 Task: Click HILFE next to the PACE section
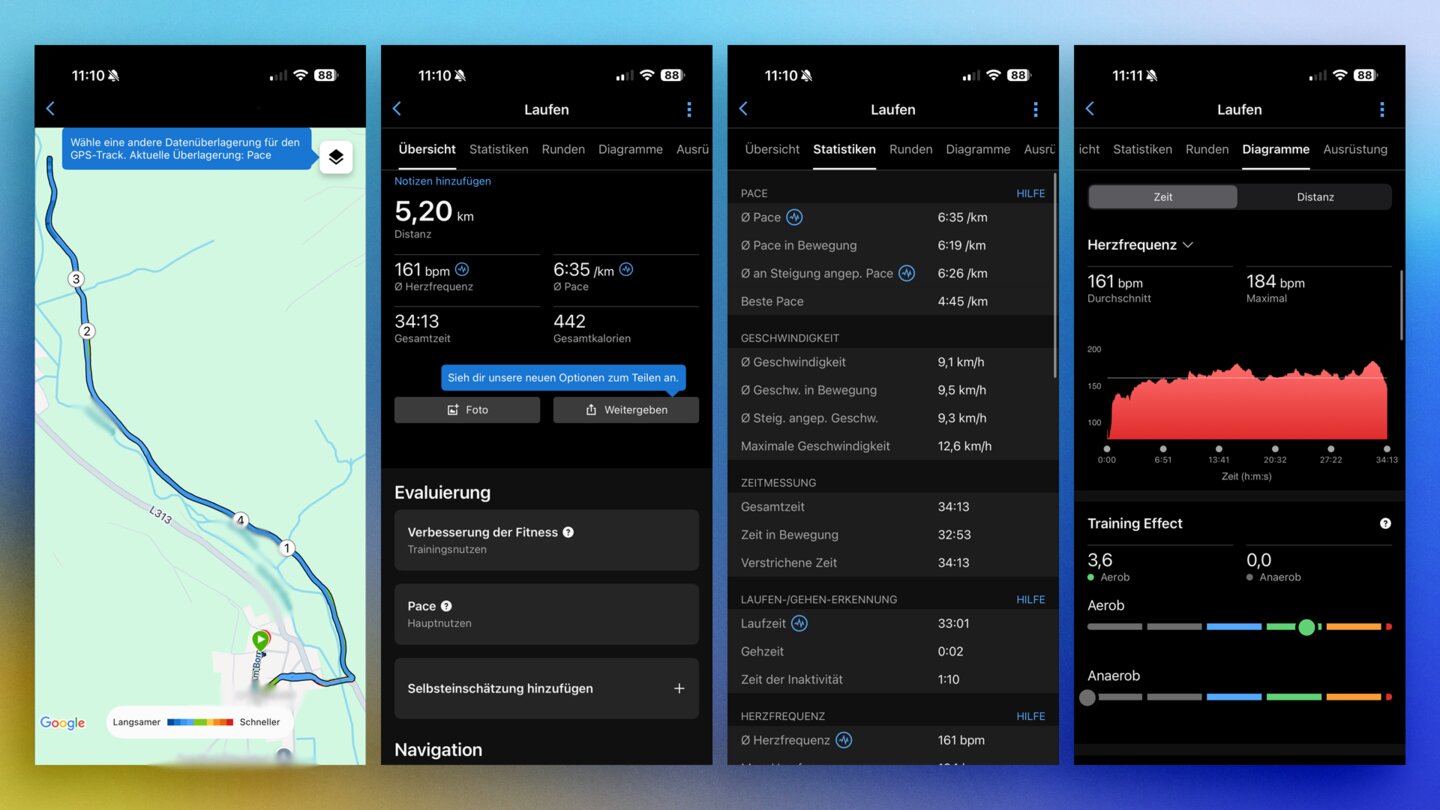[x=1030, y=193]
